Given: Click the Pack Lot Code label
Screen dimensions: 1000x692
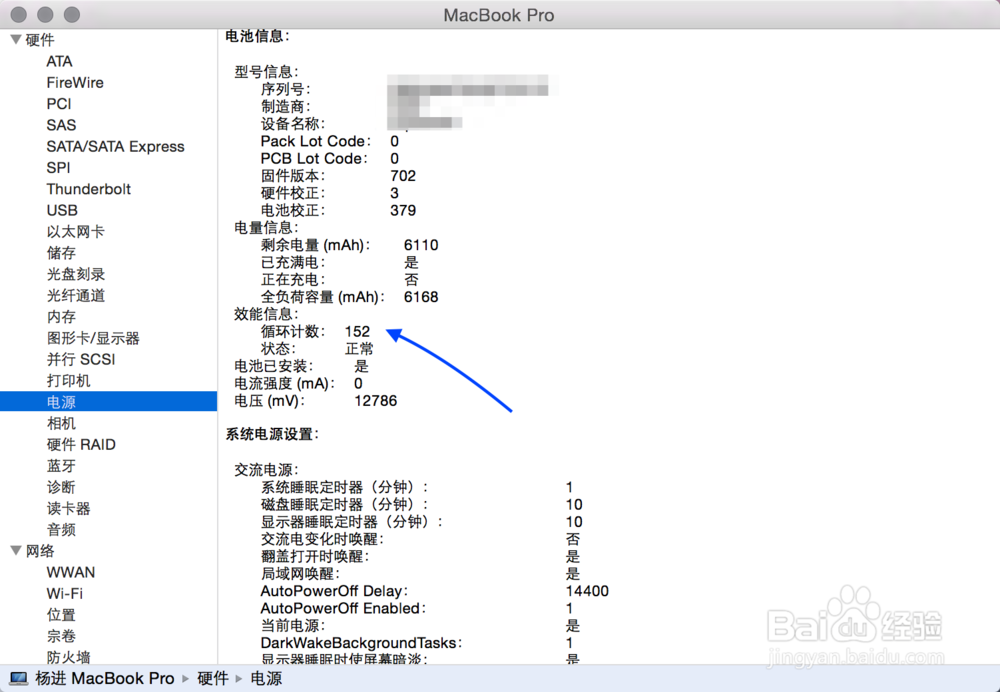Looking at the screenshot, I should click(316, 141).
